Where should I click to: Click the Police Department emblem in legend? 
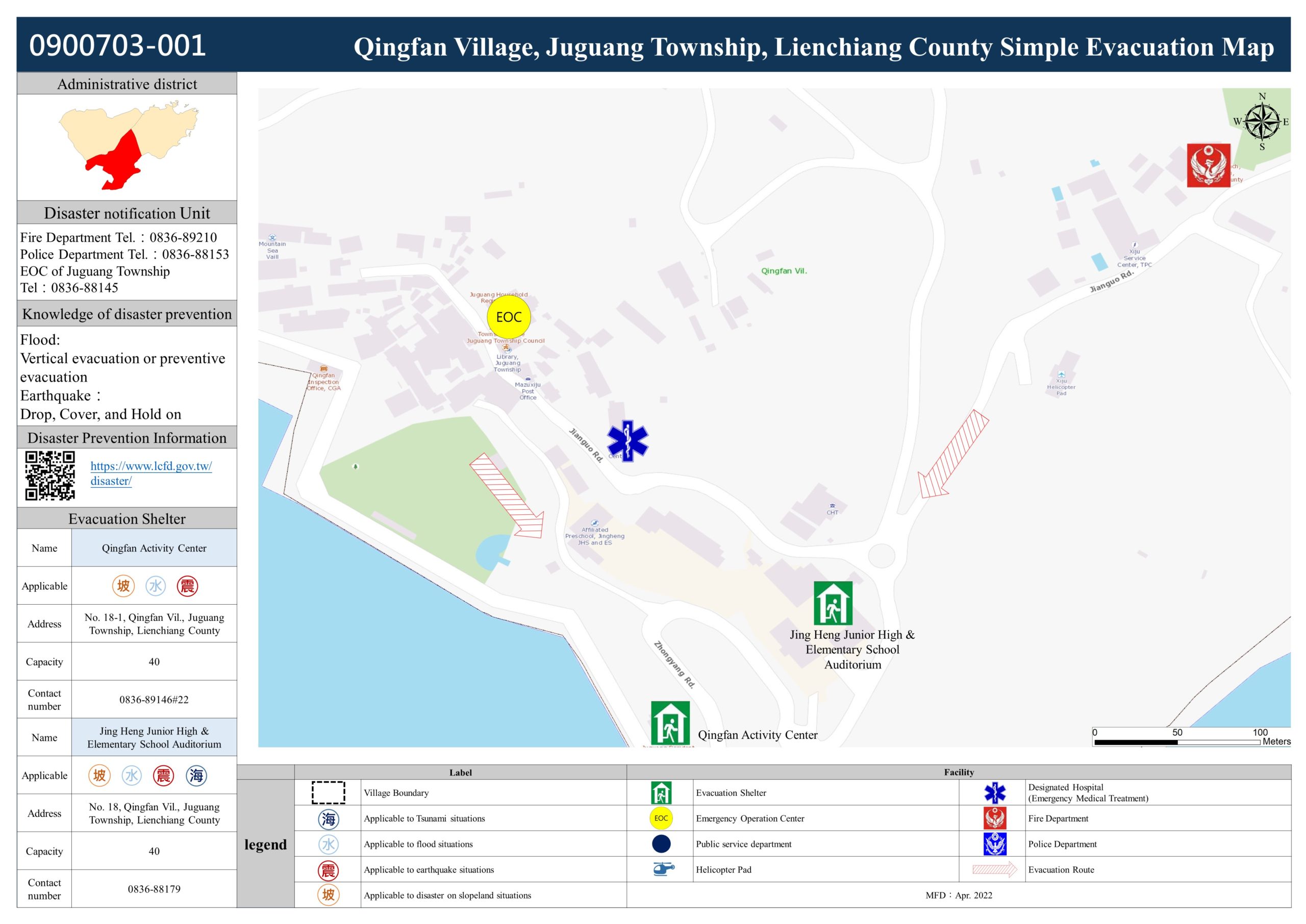[x=994, y=844]
